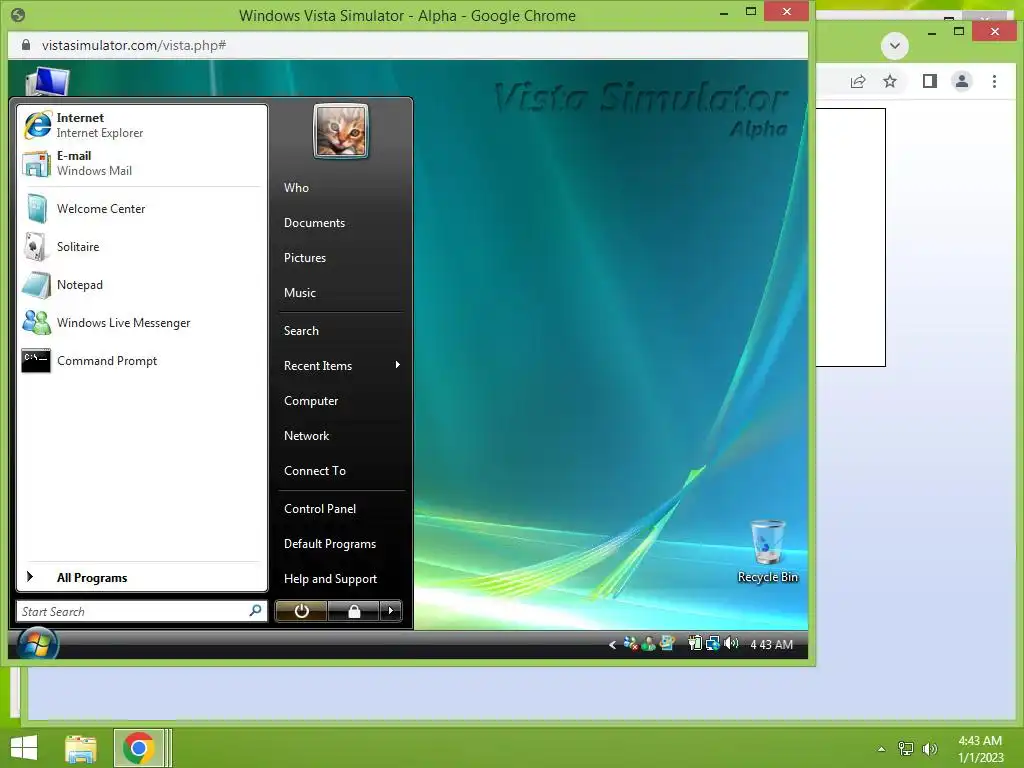Open Notepad from the Start menu
The width and height of the screenshot is (1024, 768).
pos(141,285)
